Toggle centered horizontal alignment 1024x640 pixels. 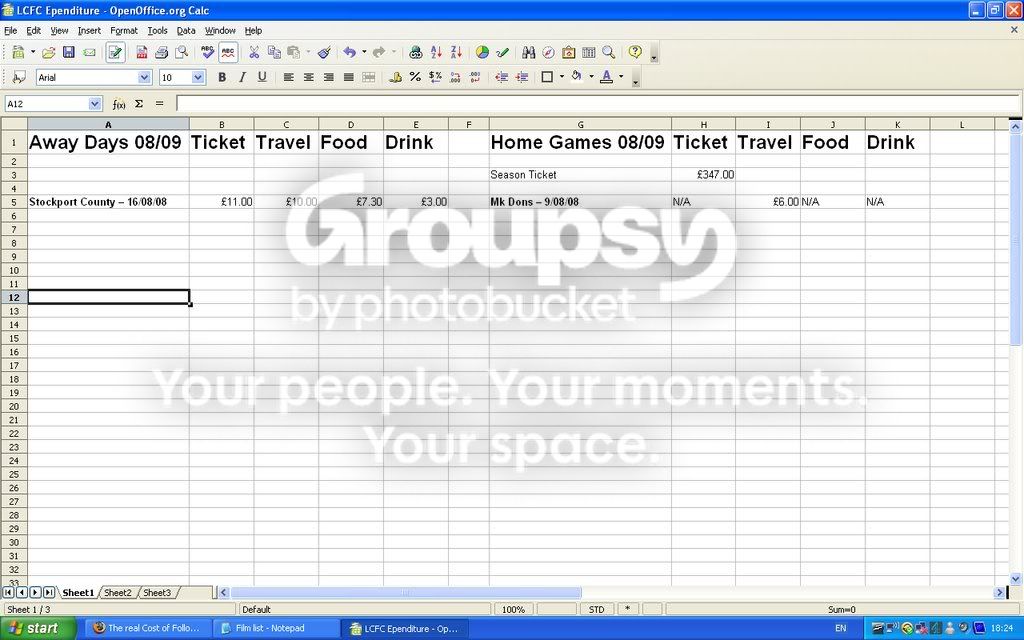(308, 77)
